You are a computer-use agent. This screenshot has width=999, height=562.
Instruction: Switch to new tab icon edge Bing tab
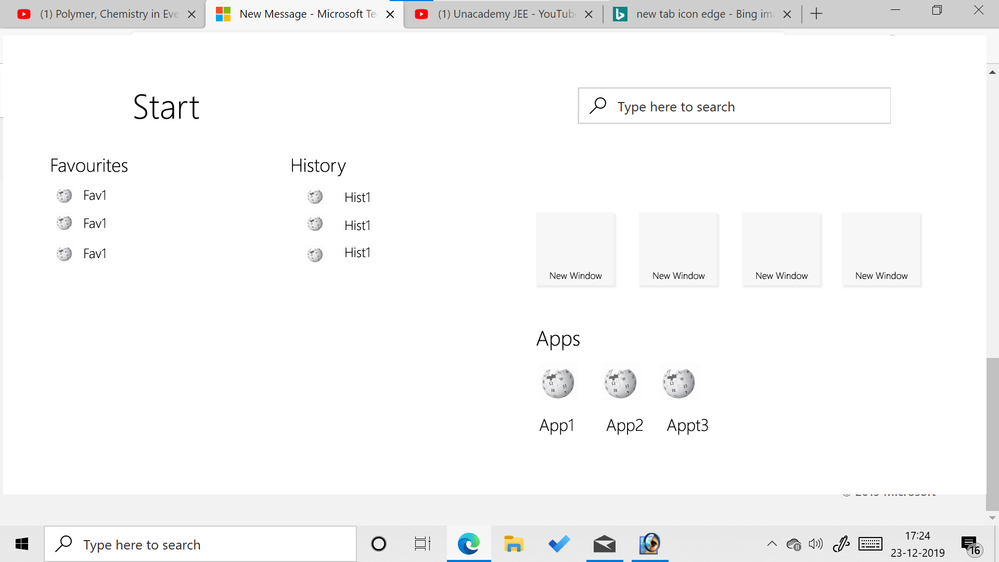pyautogui.click(x=701, y=14)
